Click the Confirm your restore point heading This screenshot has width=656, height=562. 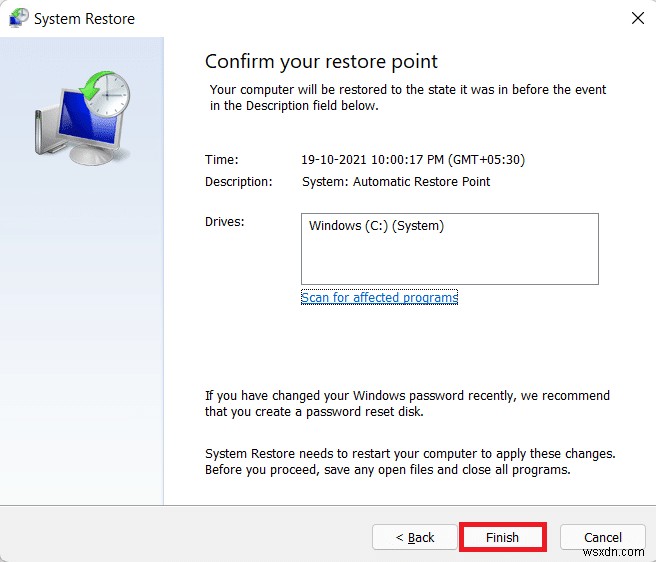click(x=321, y=62)
